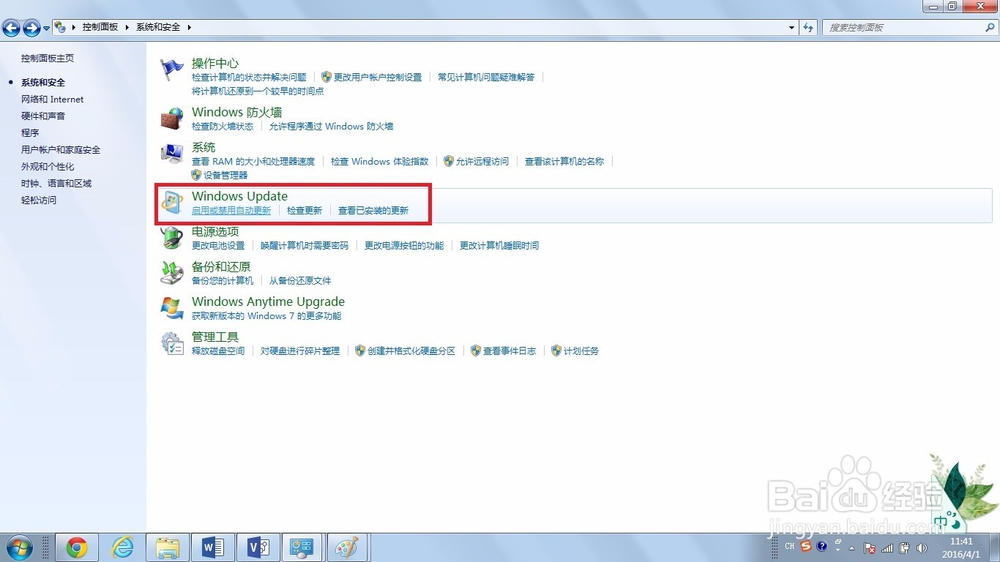Click 允许程序通过 Windows 防火墙 link
Viewport: 1000px width, 562px height.
tap(331, 126)
